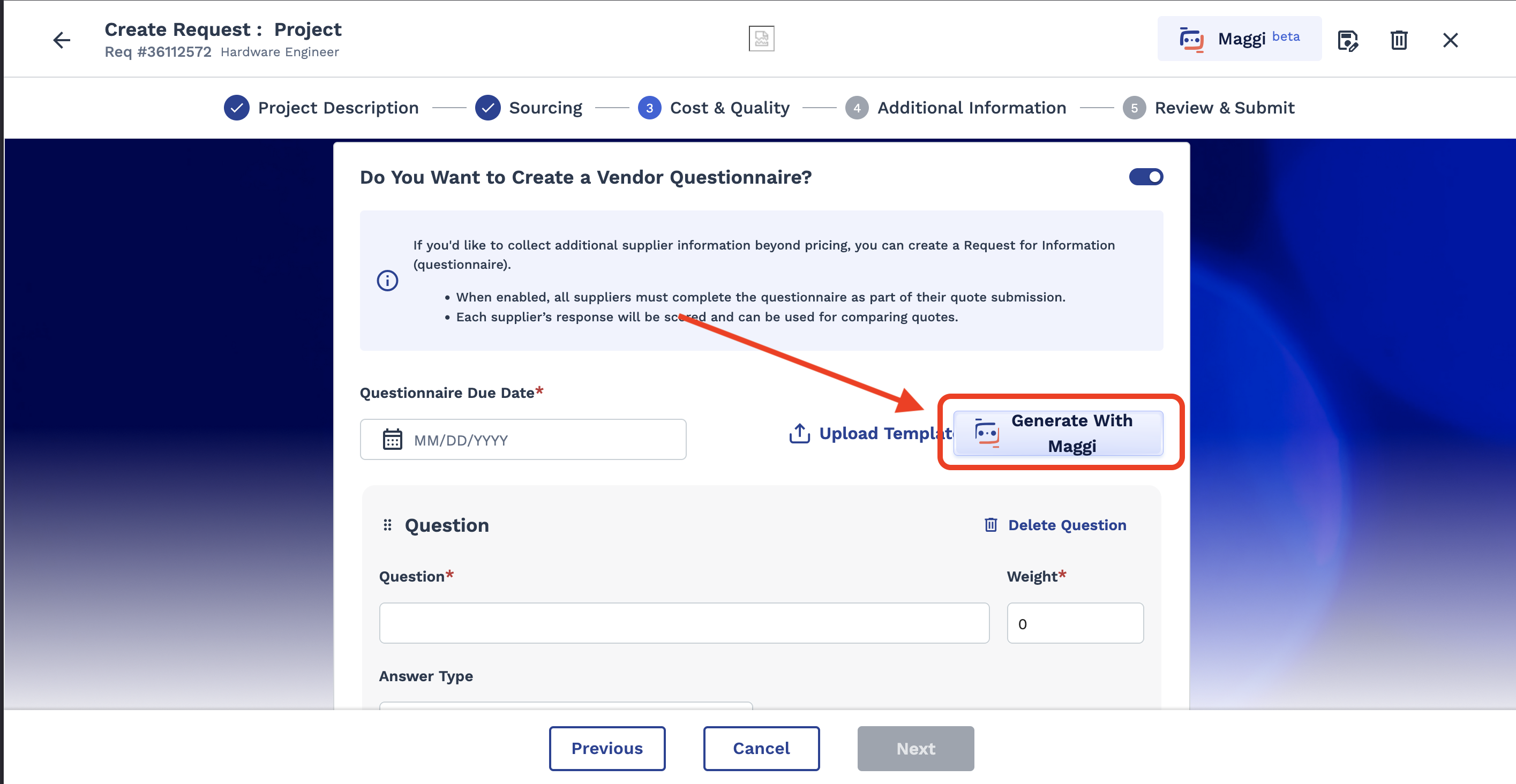Focus the Question text field

pos(684,623)
